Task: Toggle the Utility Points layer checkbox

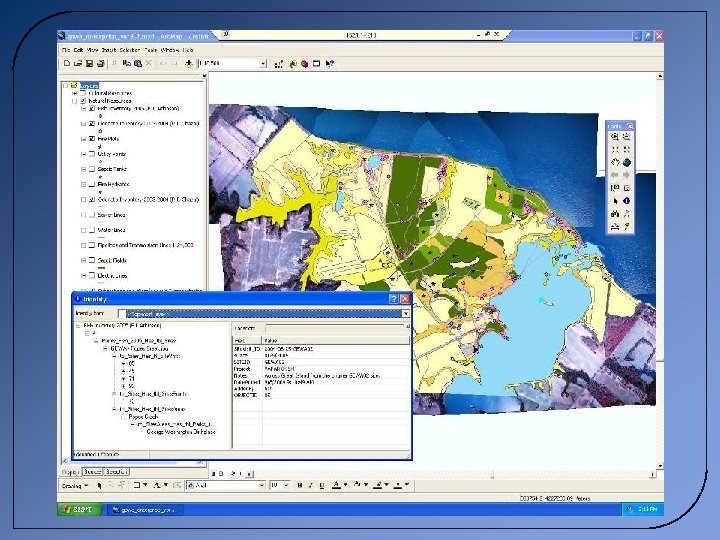Action: tap(92, 154)
